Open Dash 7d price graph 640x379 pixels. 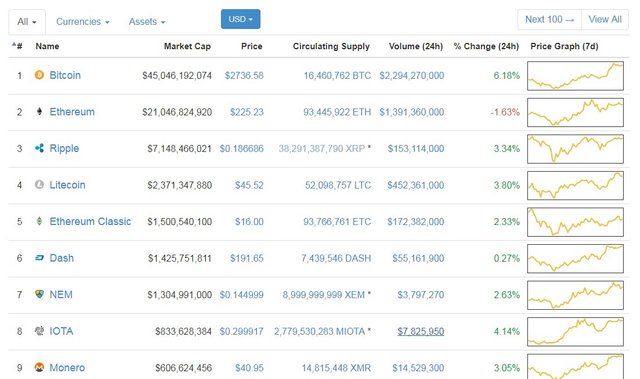coord(575,258)
